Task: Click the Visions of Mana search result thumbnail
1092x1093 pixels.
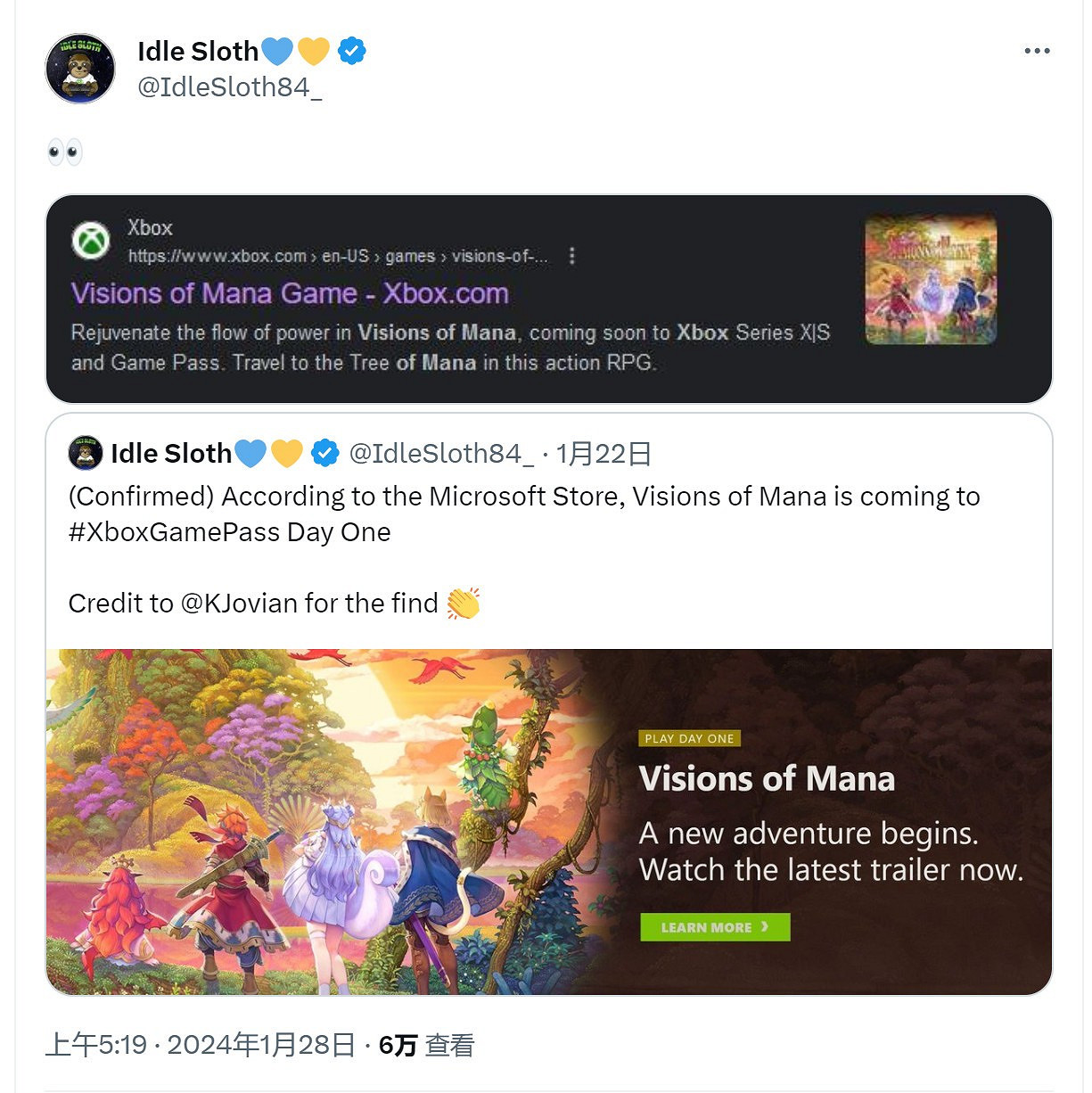Action: pyautogui.click(x=931, y=279)
